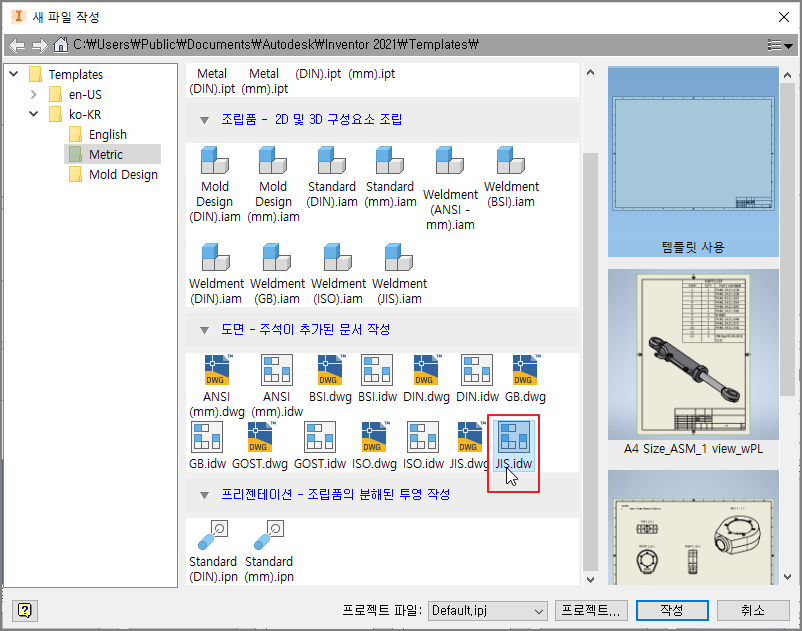Pick Weldment (ANSI - mm).iam template
Screen dimensions: 802x631
pos(450,188)
